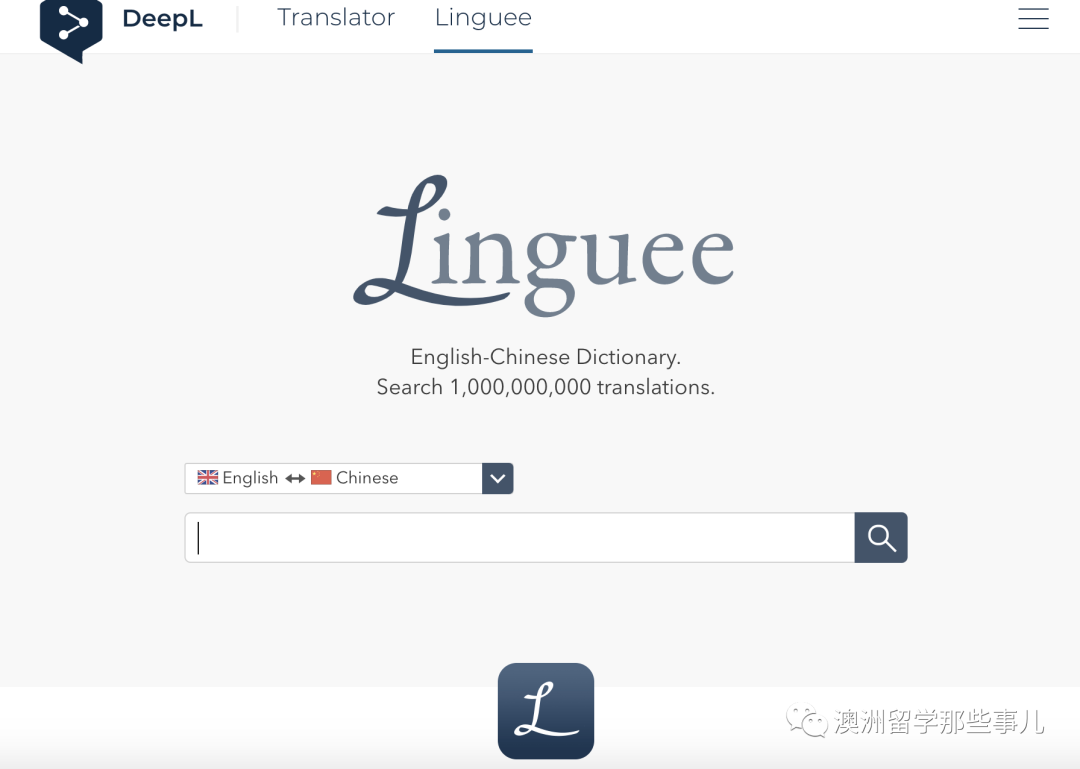Image resolution: width=1080 pixels, height=769 pixels.
Task: Click the China flag icon in language selector
Action: pyautogui.click(x=321, y=478)
